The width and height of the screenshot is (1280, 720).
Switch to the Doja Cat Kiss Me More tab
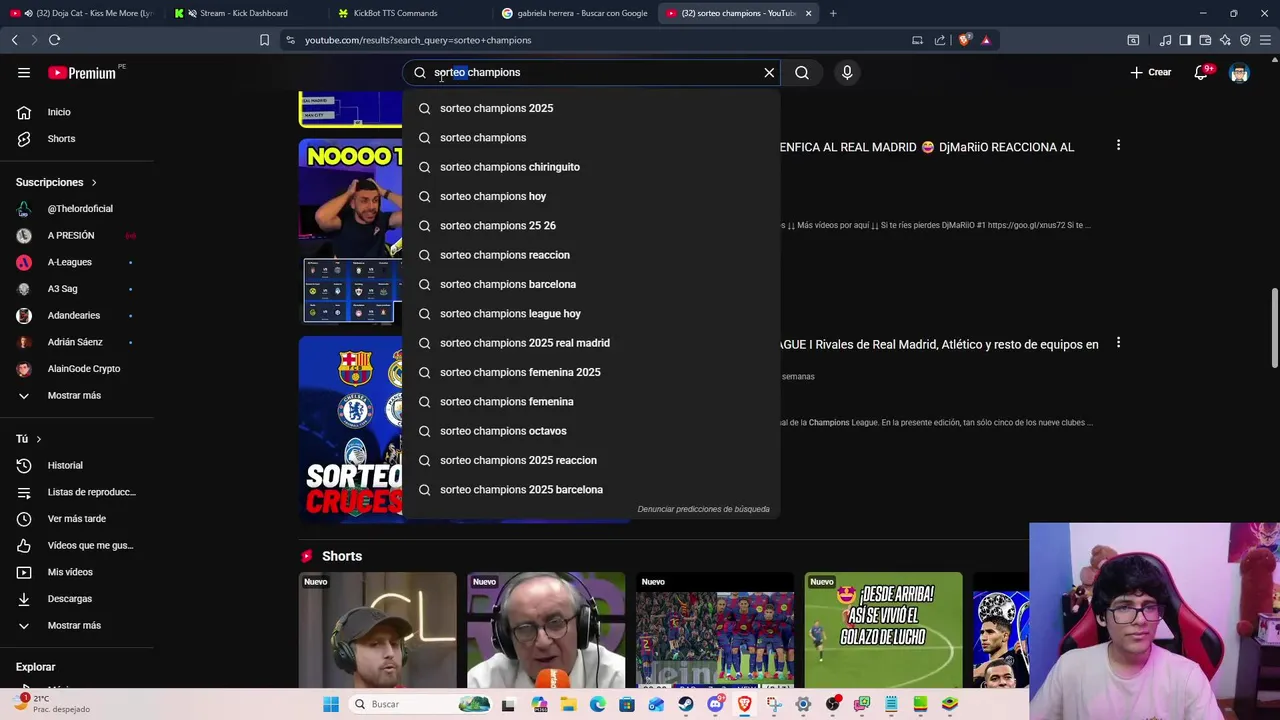point(82,13)
